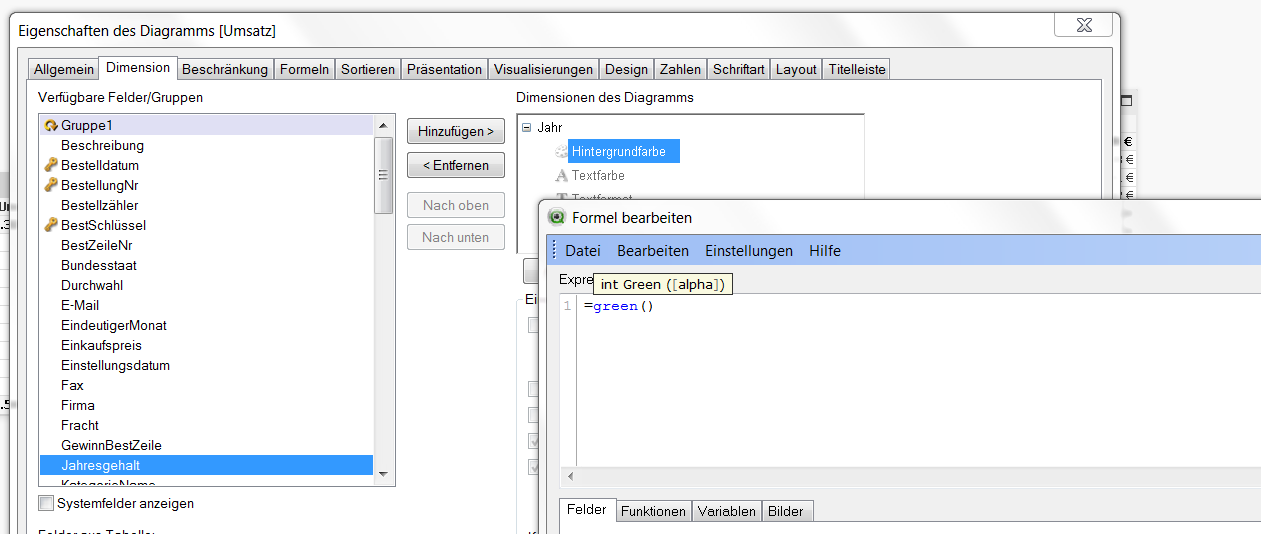This screenshot has width=1261, height=534.
Task: Click the Hinzufügen > button
Action: coord(456,131)
